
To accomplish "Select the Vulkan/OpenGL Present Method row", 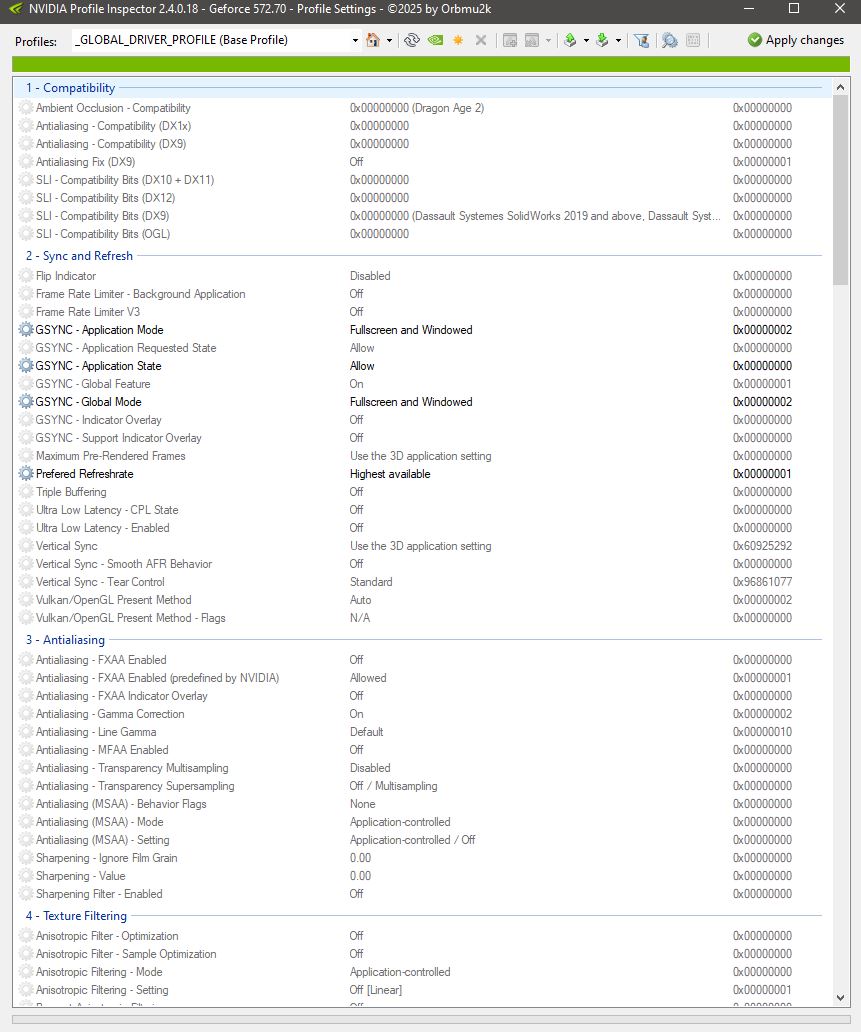I will pos(421,600).
